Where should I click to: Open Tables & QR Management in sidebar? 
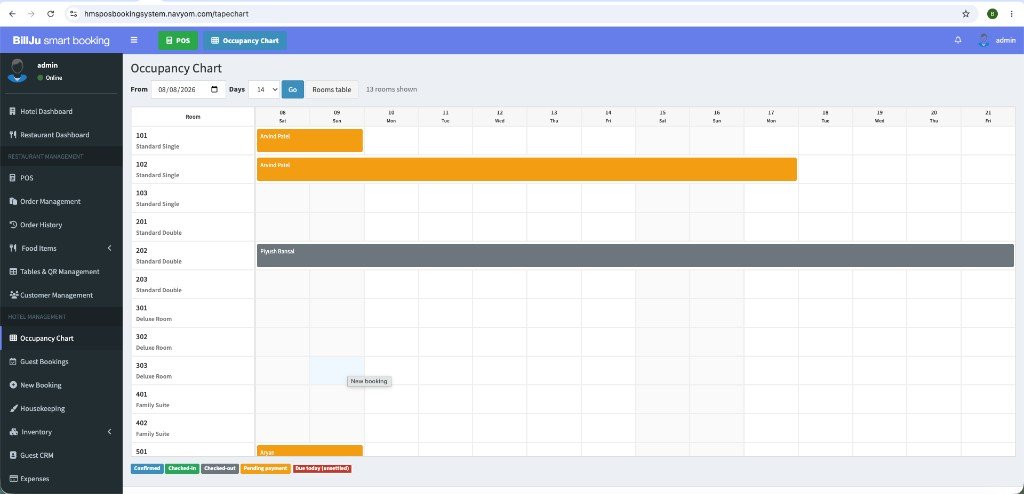click(61, 272)
